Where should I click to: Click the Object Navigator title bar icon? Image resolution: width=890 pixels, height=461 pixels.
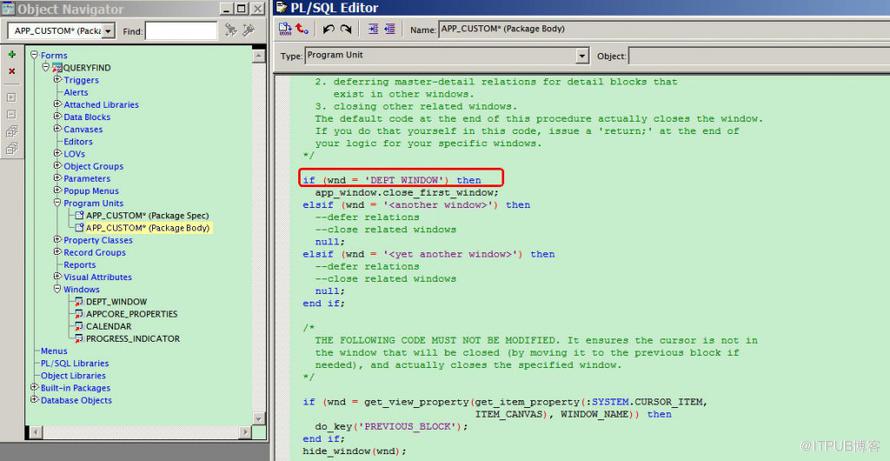click(x=8, y=8)
